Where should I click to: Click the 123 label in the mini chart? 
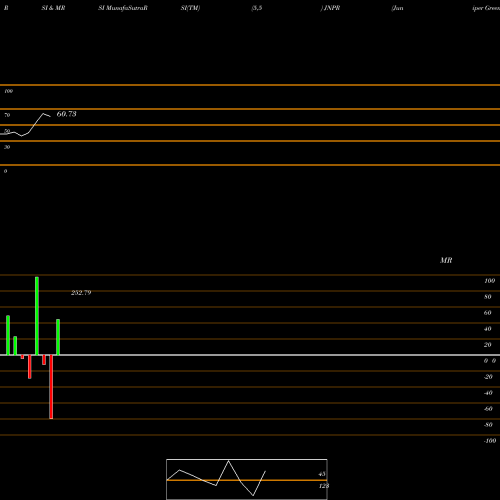click(x=324, y=486)
